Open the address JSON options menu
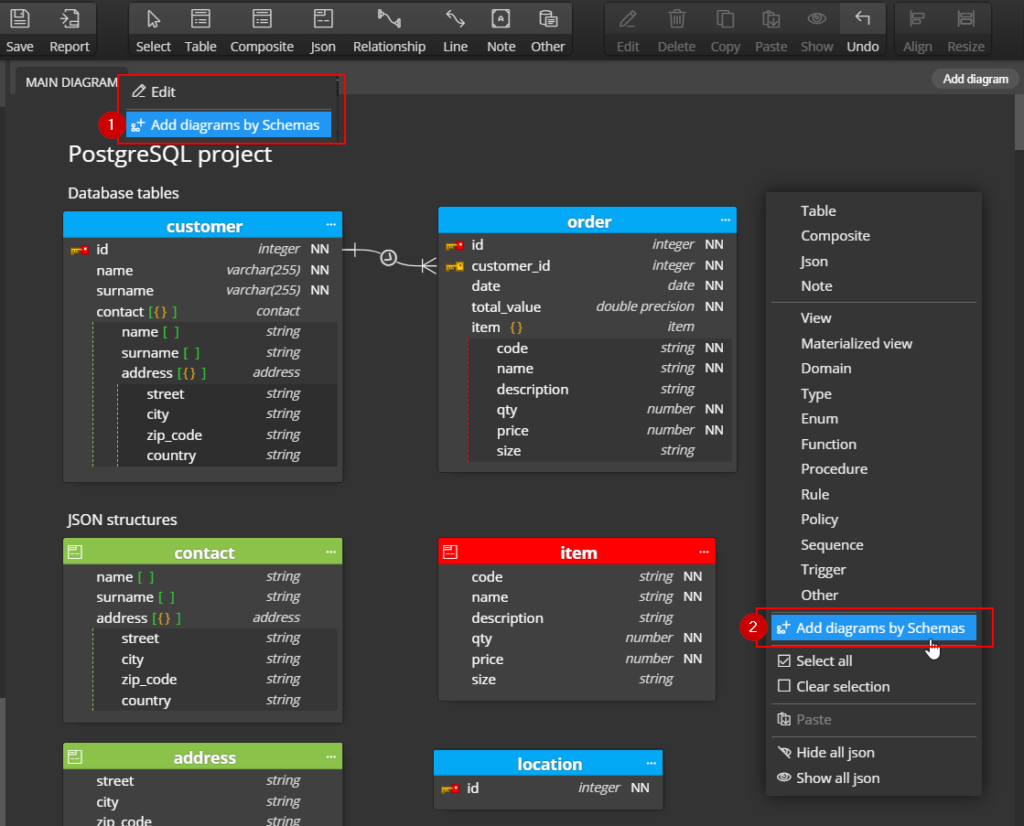 point(331,757)
